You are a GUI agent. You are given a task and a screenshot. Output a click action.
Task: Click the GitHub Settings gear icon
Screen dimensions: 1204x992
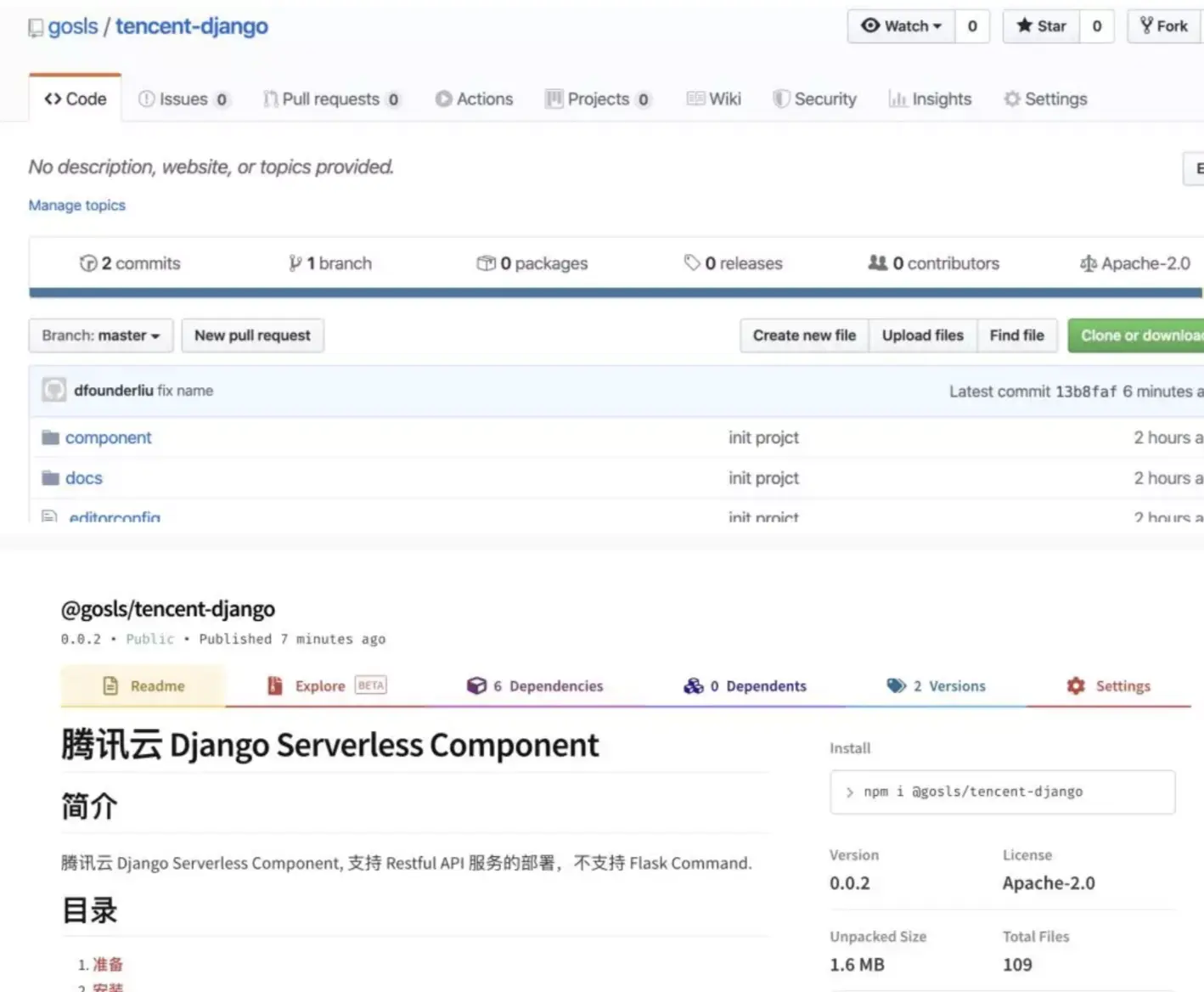pyautogui.click(x=1012, y=99)
